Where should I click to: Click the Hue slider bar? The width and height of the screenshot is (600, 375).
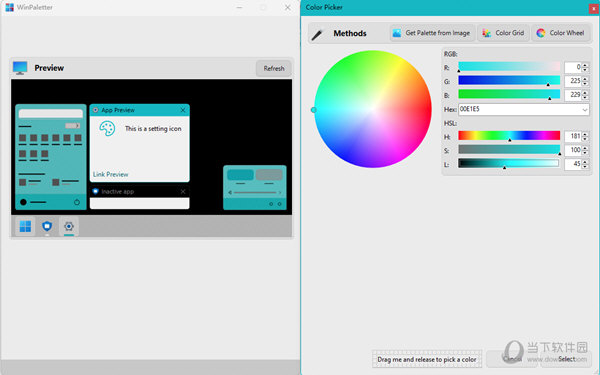(x=509, y=135)
